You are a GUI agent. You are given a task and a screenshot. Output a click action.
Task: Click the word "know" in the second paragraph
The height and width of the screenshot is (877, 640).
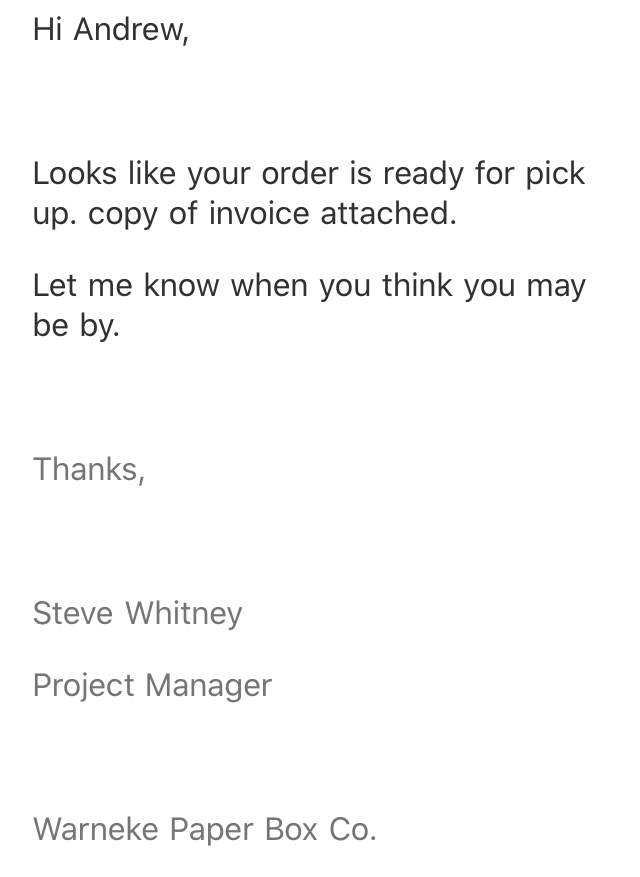click(x=182, y=285)
